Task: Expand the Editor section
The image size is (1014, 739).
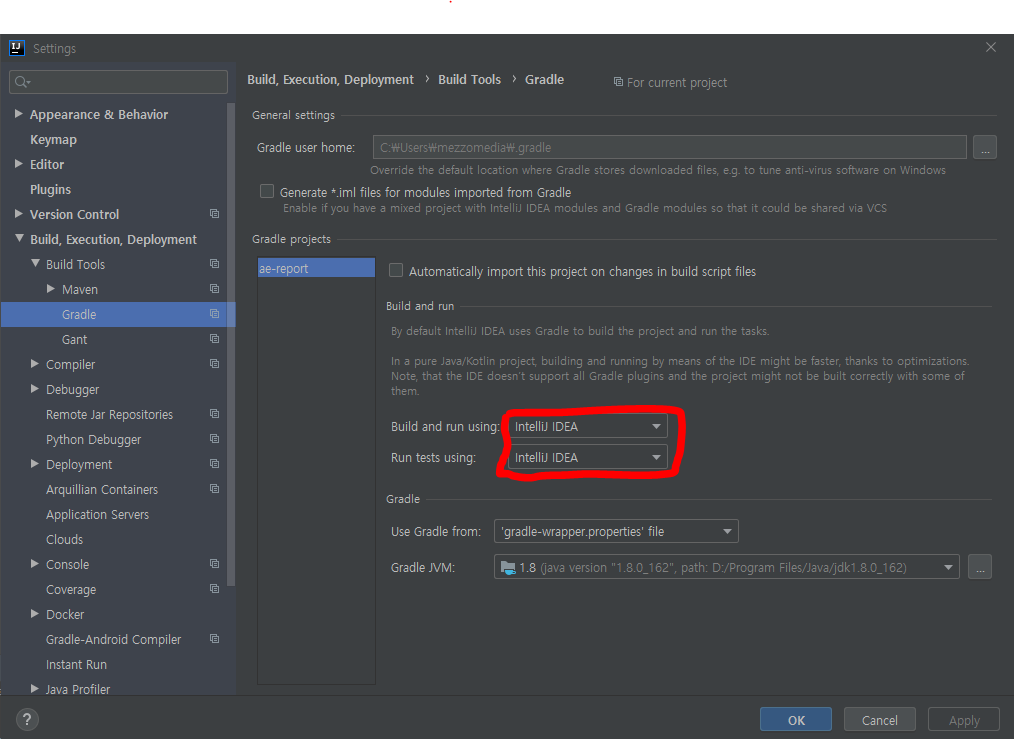Action: click(x=19, y=164)
